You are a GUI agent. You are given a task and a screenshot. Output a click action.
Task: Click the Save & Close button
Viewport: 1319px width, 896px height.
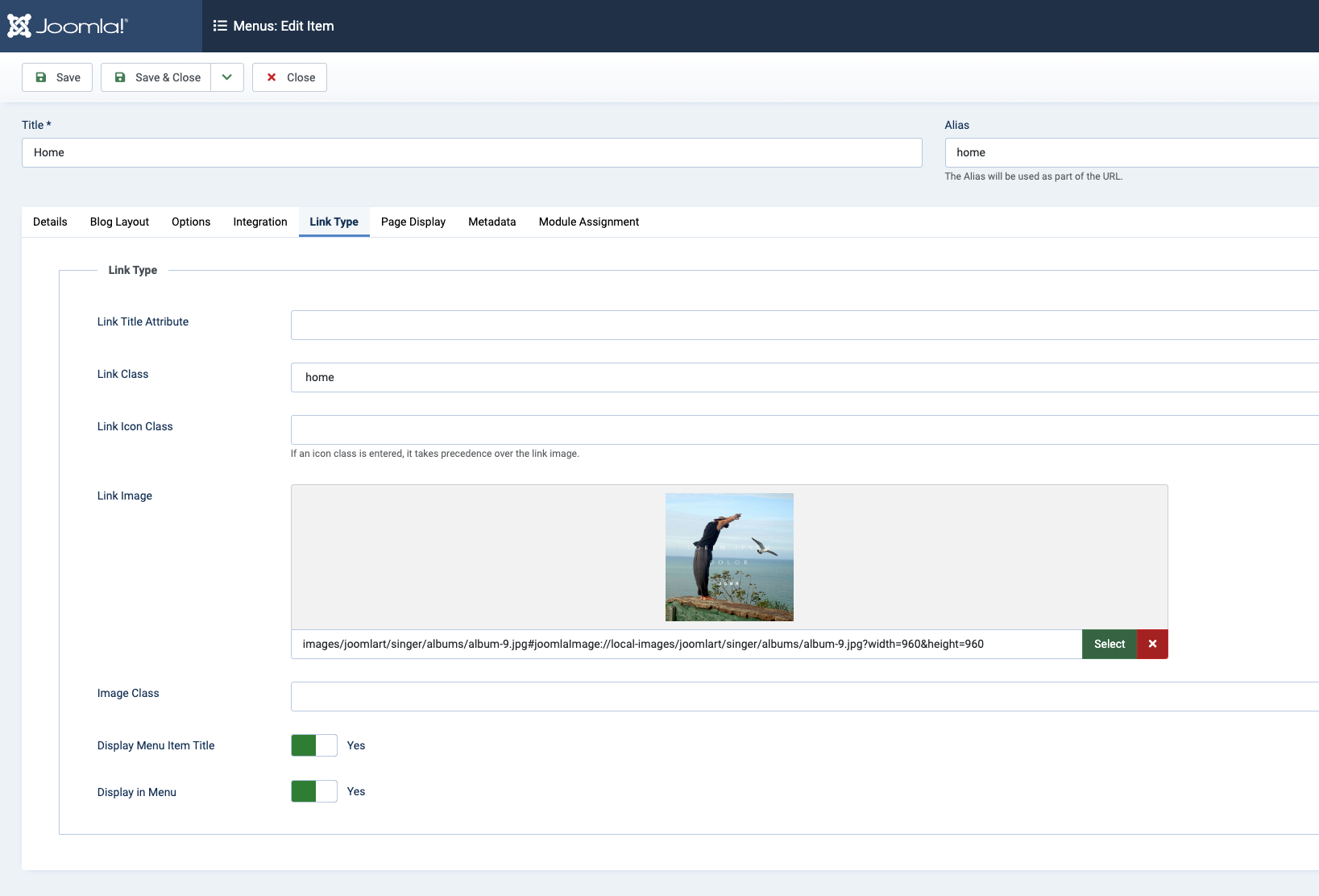(x=156, y=77)
